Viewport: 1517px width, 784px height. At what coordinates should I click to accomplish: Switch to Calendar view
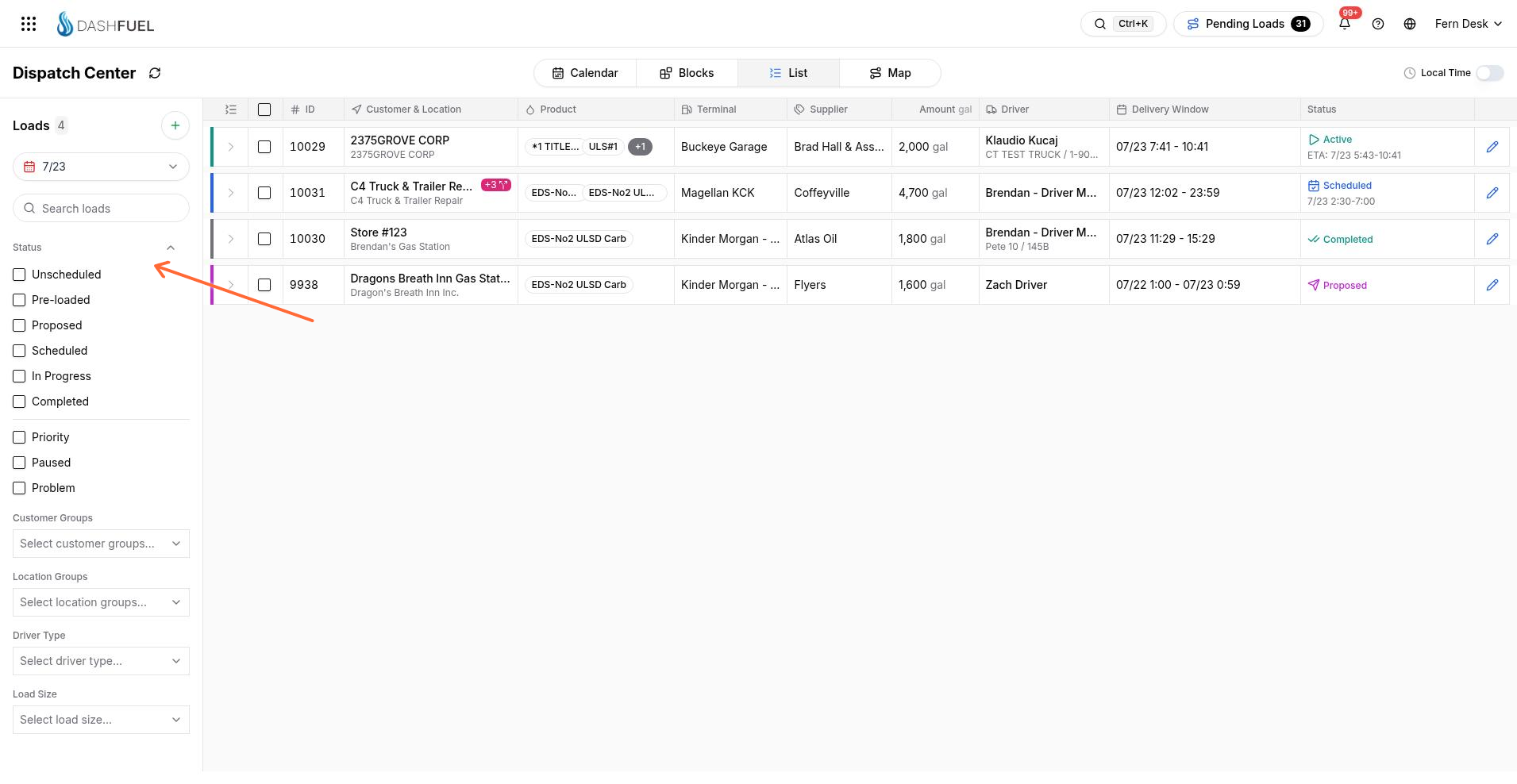click(x=585, y=73)
